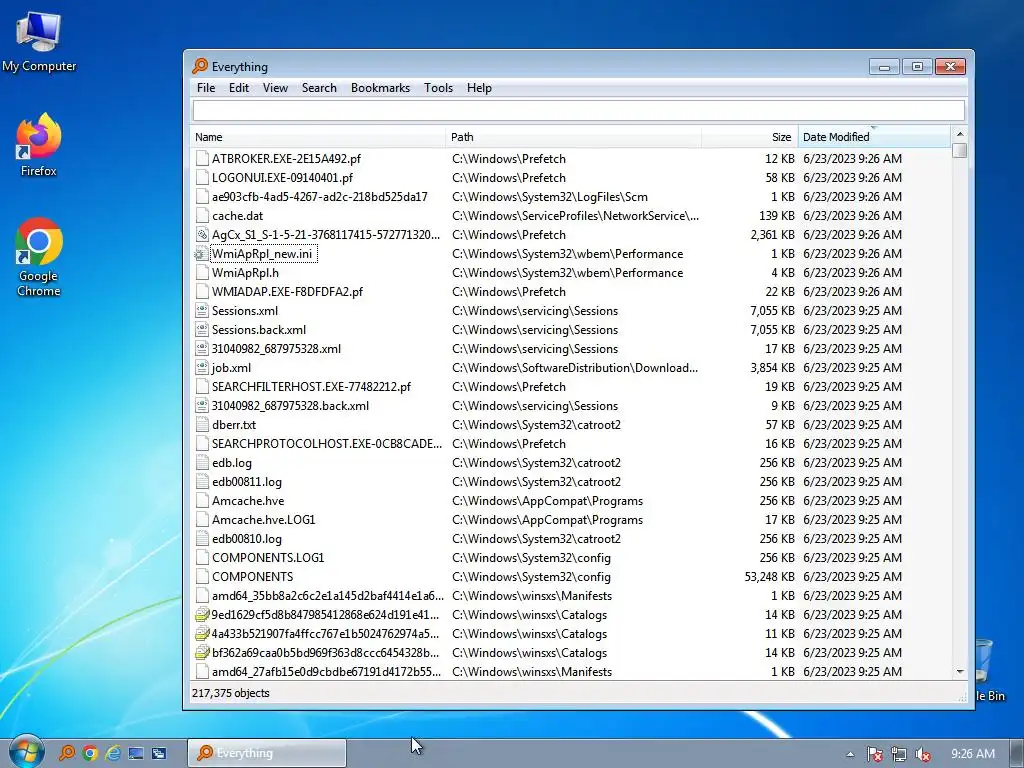Click the Everything taskbar button
Image resolution: width=1024 pixels, height=768 pixels.
click(x=266, y=753)
